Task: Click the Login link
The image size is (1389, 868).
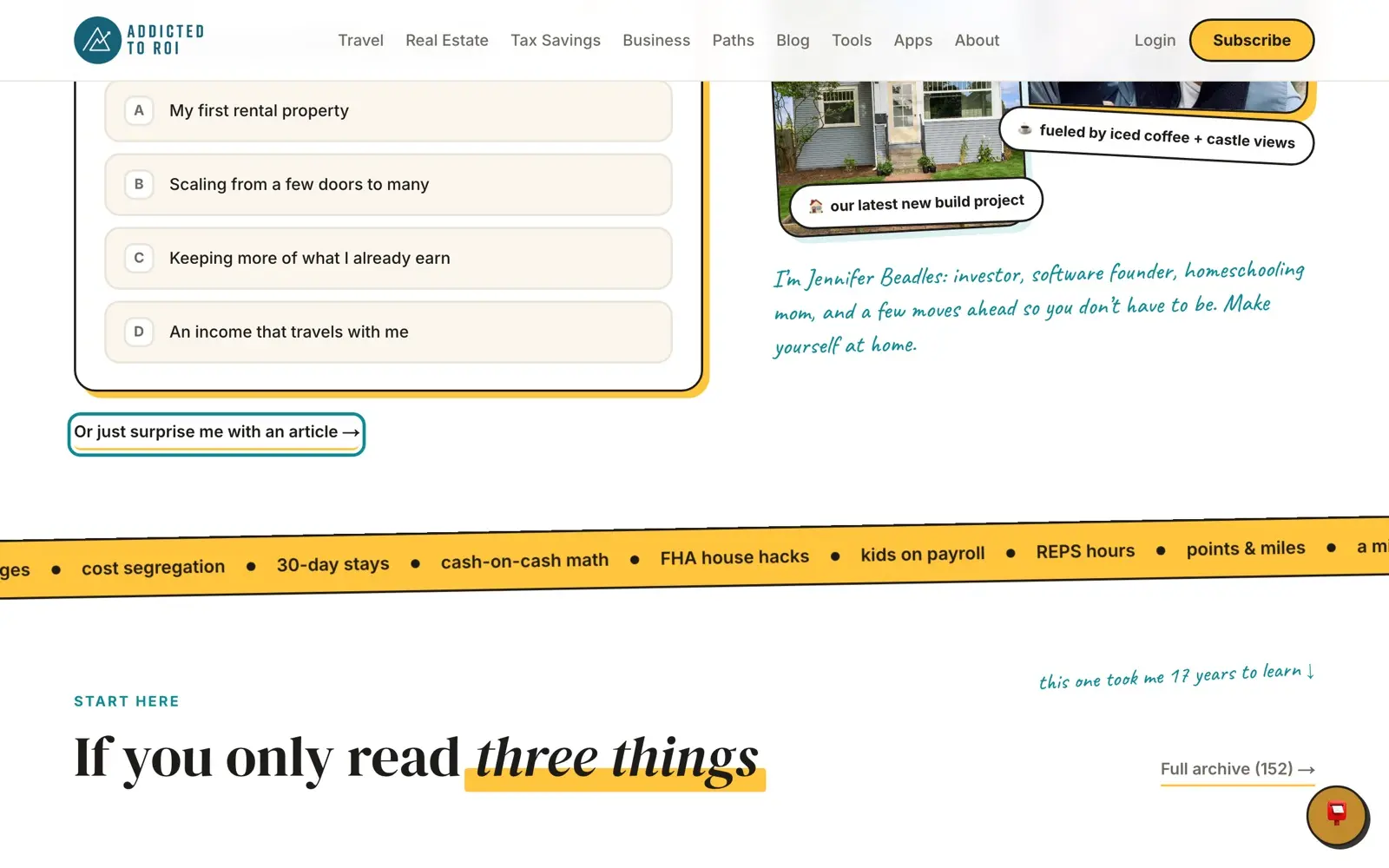Action: [x=1155, y=40]
